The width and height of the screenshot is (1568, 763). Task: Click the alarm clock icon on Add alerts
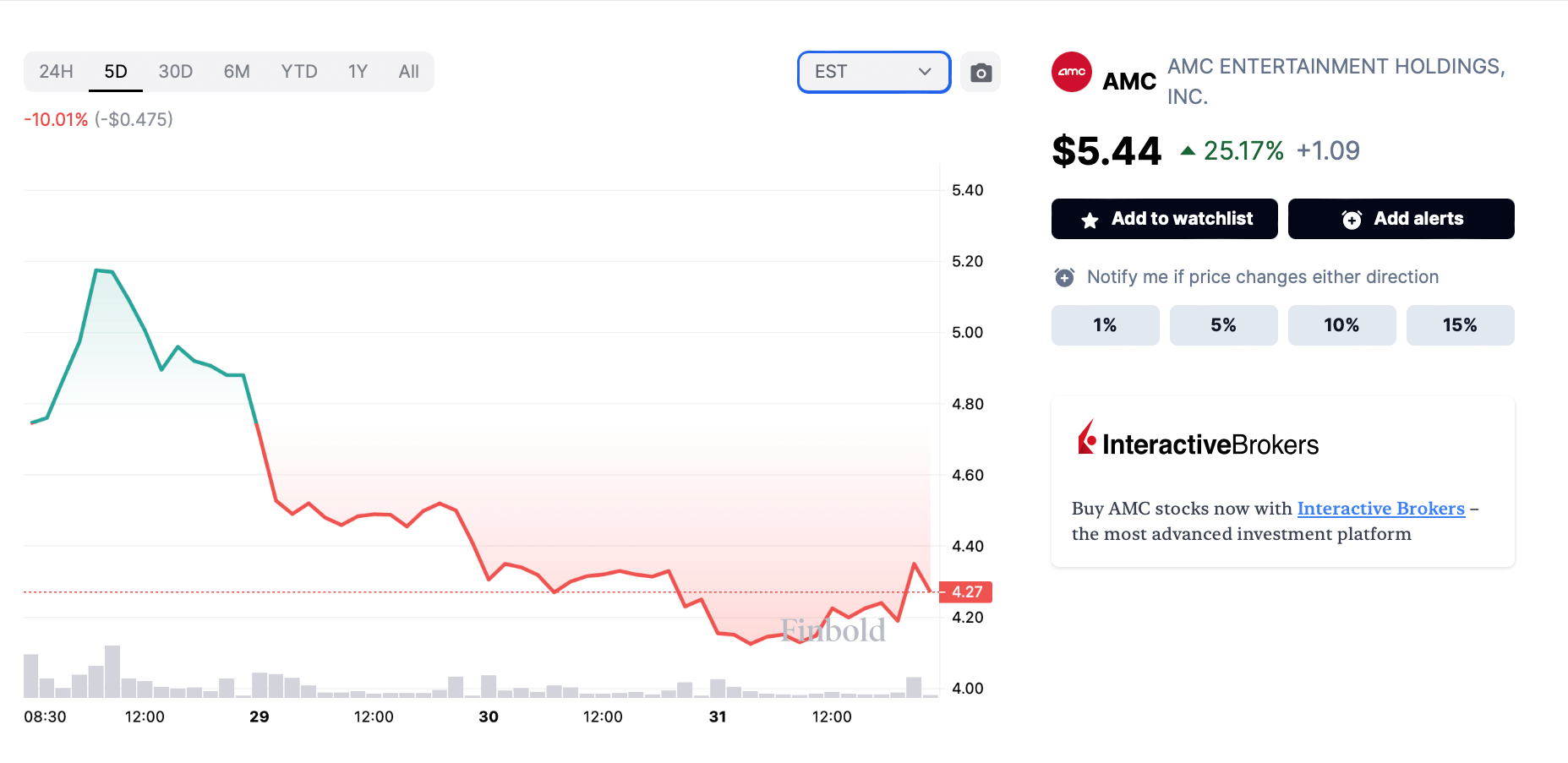[1352, 218]
